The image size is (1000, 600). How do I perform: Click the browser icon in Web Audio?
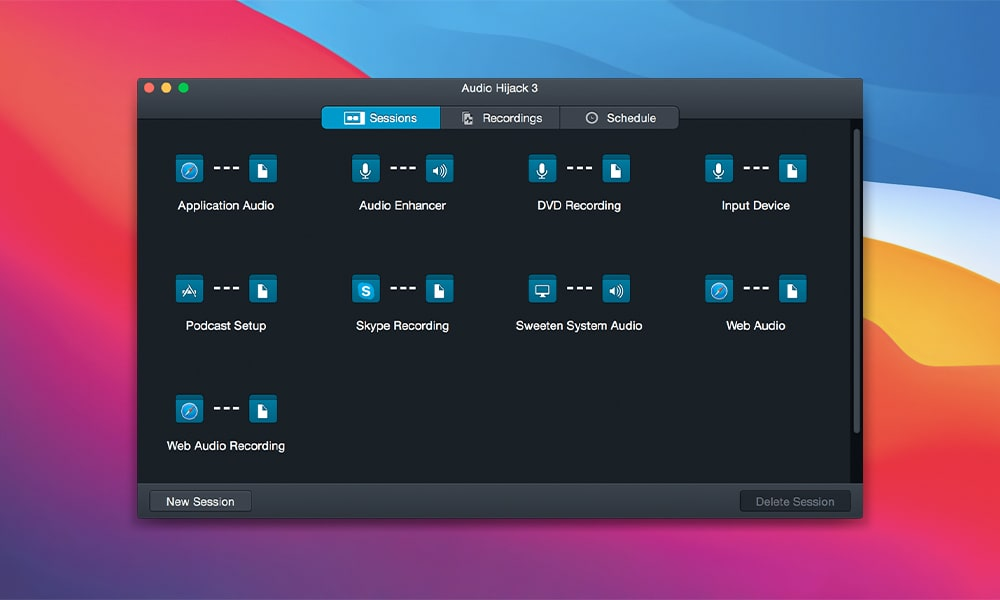point(717,289)
